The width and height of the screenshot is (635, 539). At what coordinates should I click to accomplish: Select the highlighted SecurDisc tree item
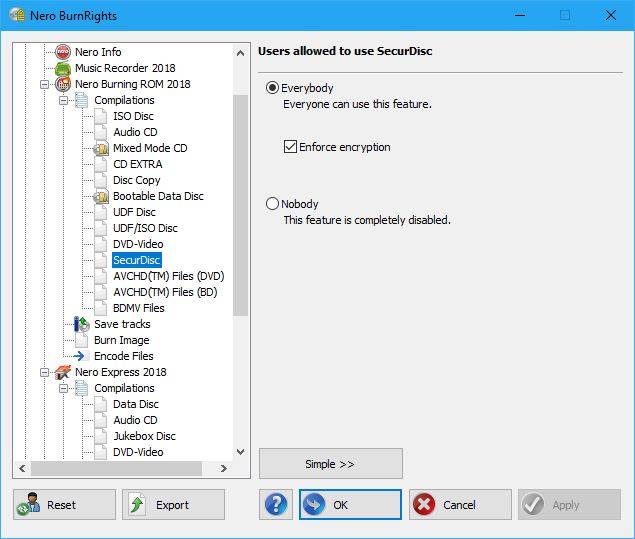point(137,260)
